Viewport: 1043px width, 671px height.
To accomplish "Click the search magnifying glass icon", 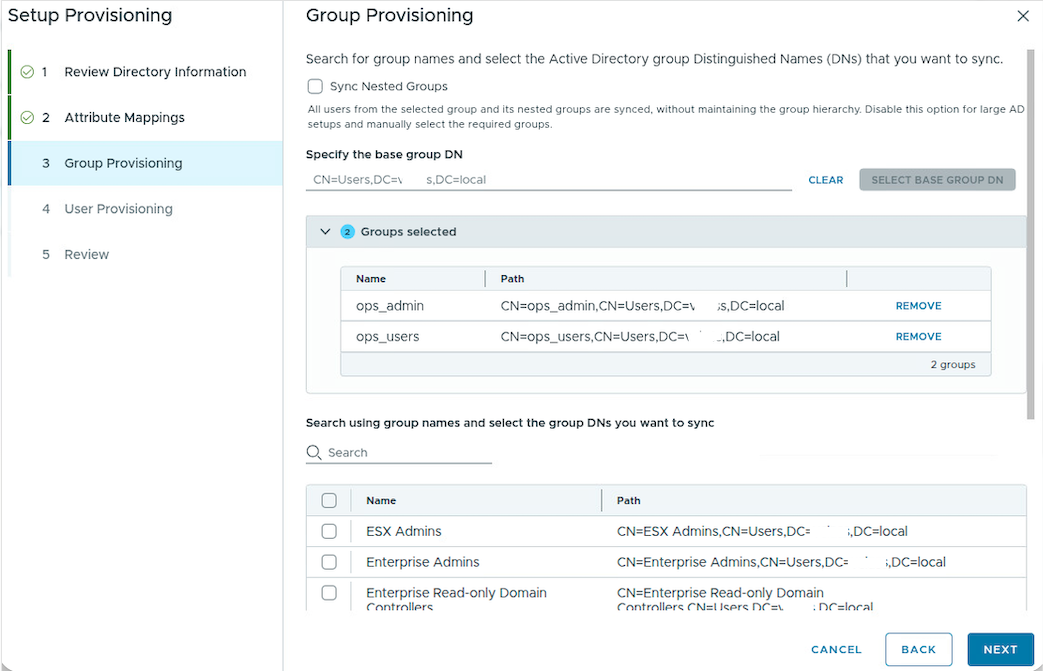I will pyautogui.click(x=312, y=452).
